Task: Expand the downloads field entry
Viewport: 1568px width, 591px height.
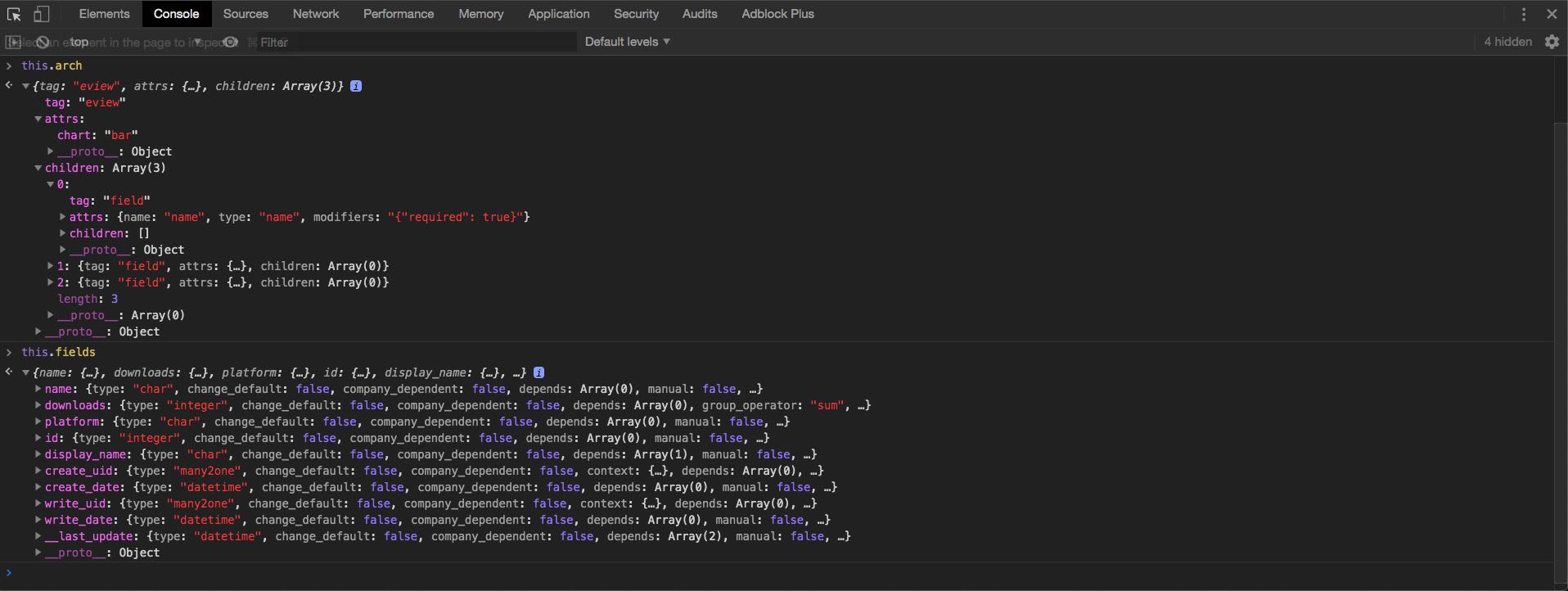Action: pos(38,405)
